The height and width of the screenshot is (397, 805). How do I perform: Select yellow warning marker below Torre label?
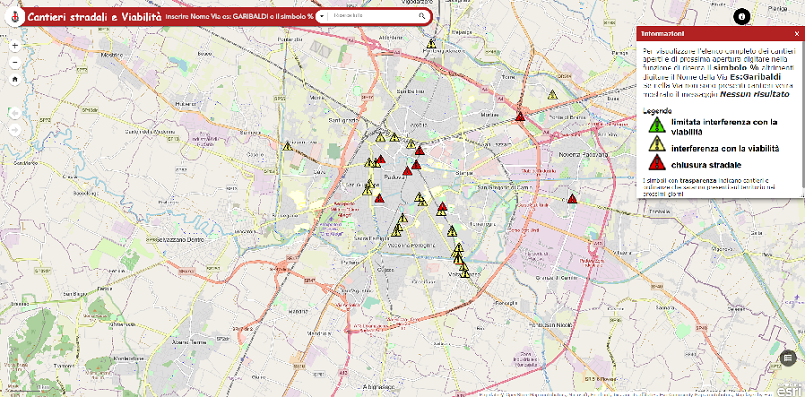coord(552,95)
